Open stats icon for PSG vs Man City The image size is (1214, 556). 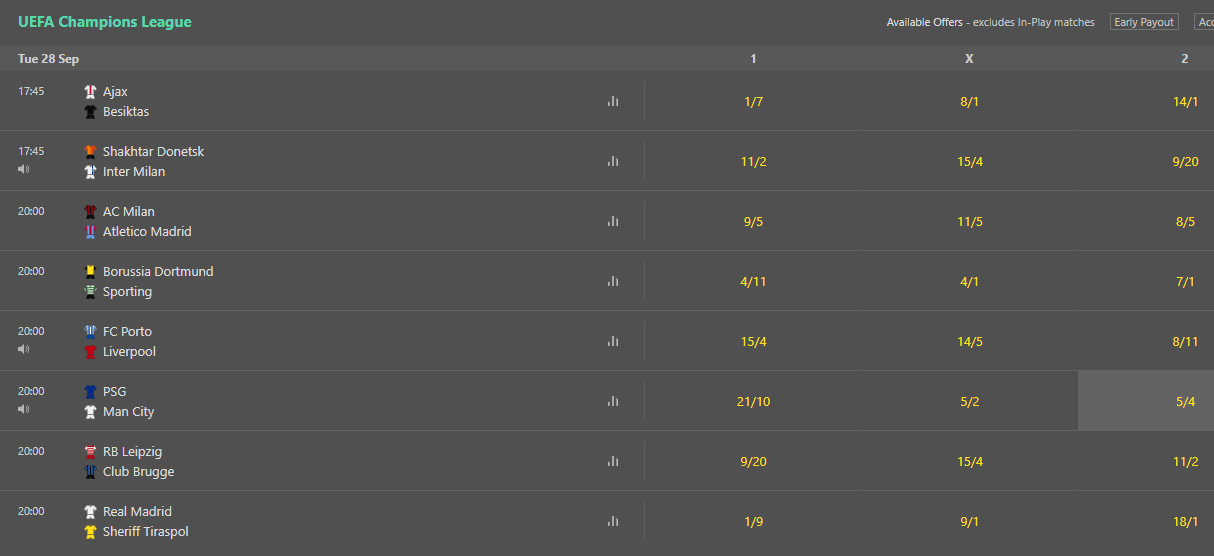pos(613,401)
